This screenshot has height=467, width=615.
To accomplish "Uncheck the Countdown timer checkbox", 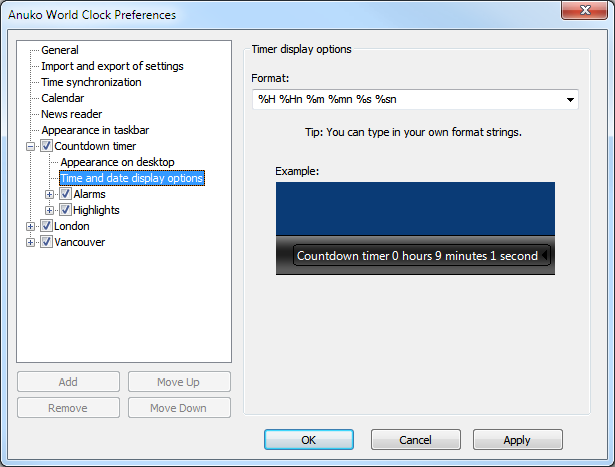I will (46, 146).
